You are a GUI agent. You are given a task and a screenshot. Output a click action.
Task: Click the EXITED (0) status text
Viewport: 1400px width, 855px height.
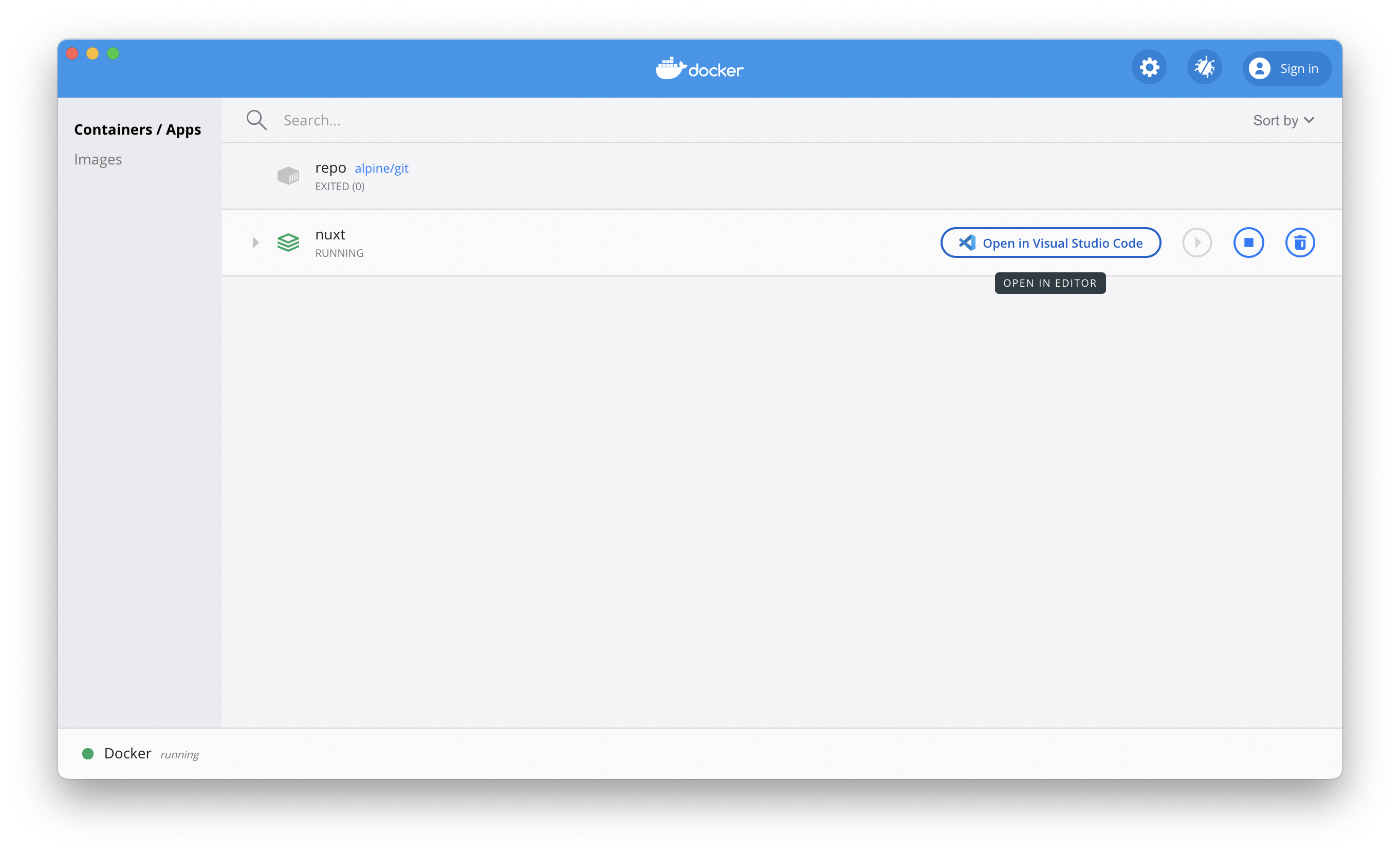340,187
